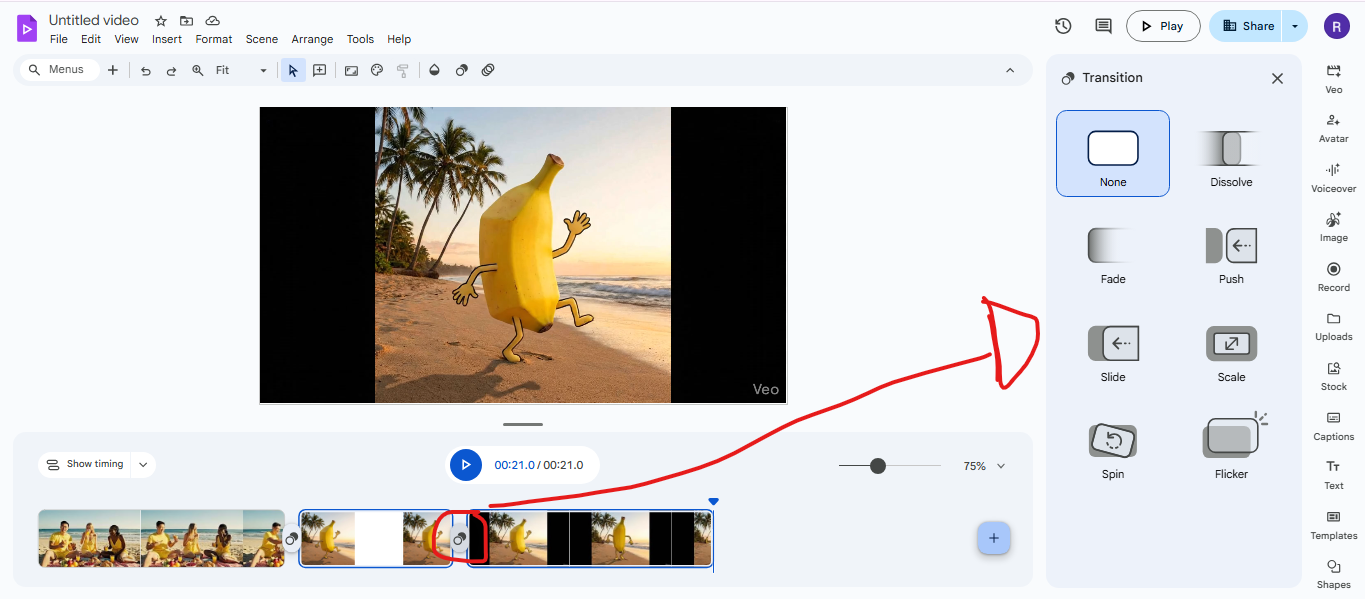1365x599 pixels.
Task: Open the Avatar tool
Action: [x=1333, y=127]
